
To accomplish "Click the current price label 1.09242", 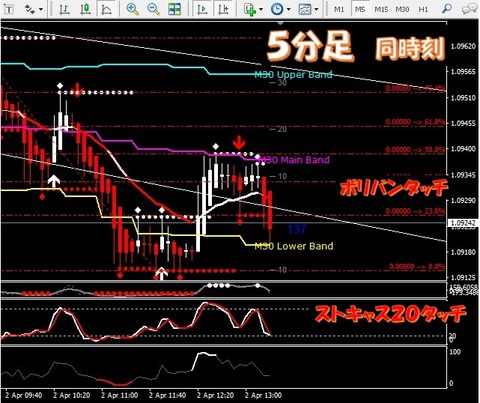I will (464, 223).
